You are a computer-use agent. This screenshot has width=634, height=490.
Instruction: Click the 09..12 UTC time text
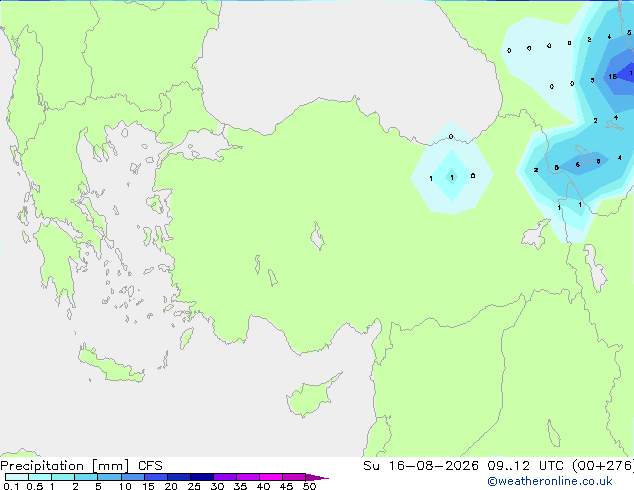tap(508, 466)
